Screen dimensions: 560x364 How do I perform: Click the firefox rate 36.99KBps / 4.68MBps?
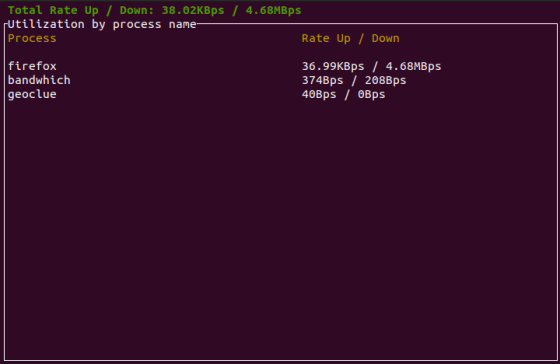point(371,66)
